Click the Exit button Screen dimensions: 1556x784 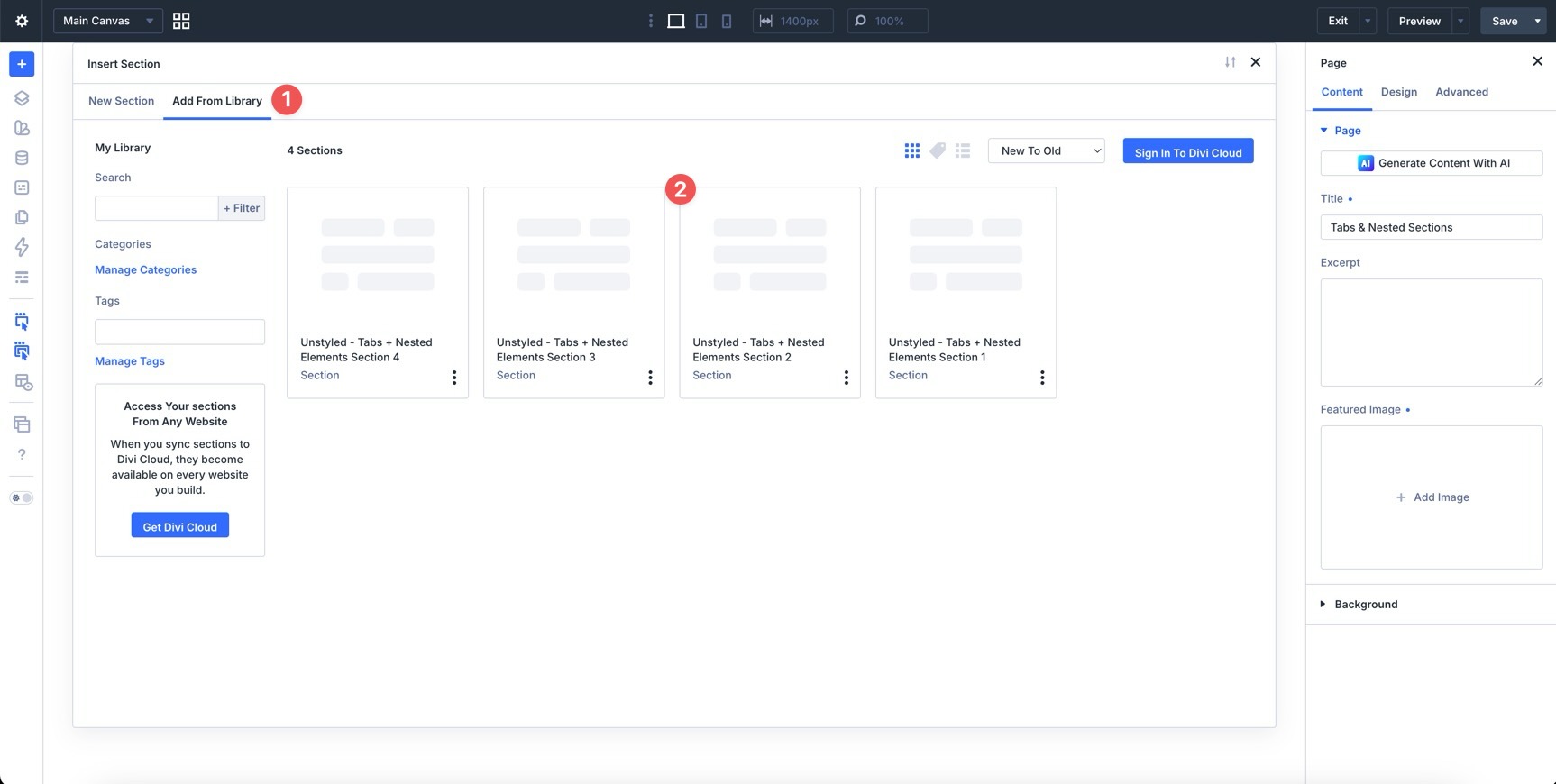point(1338,21)
